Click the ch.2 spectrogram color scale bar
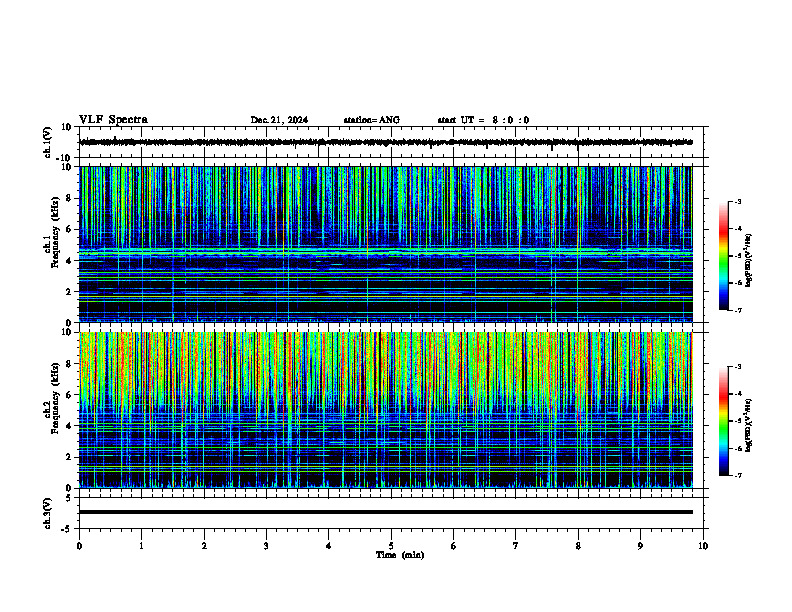792x612 pixels. click(x=723, y=421)
